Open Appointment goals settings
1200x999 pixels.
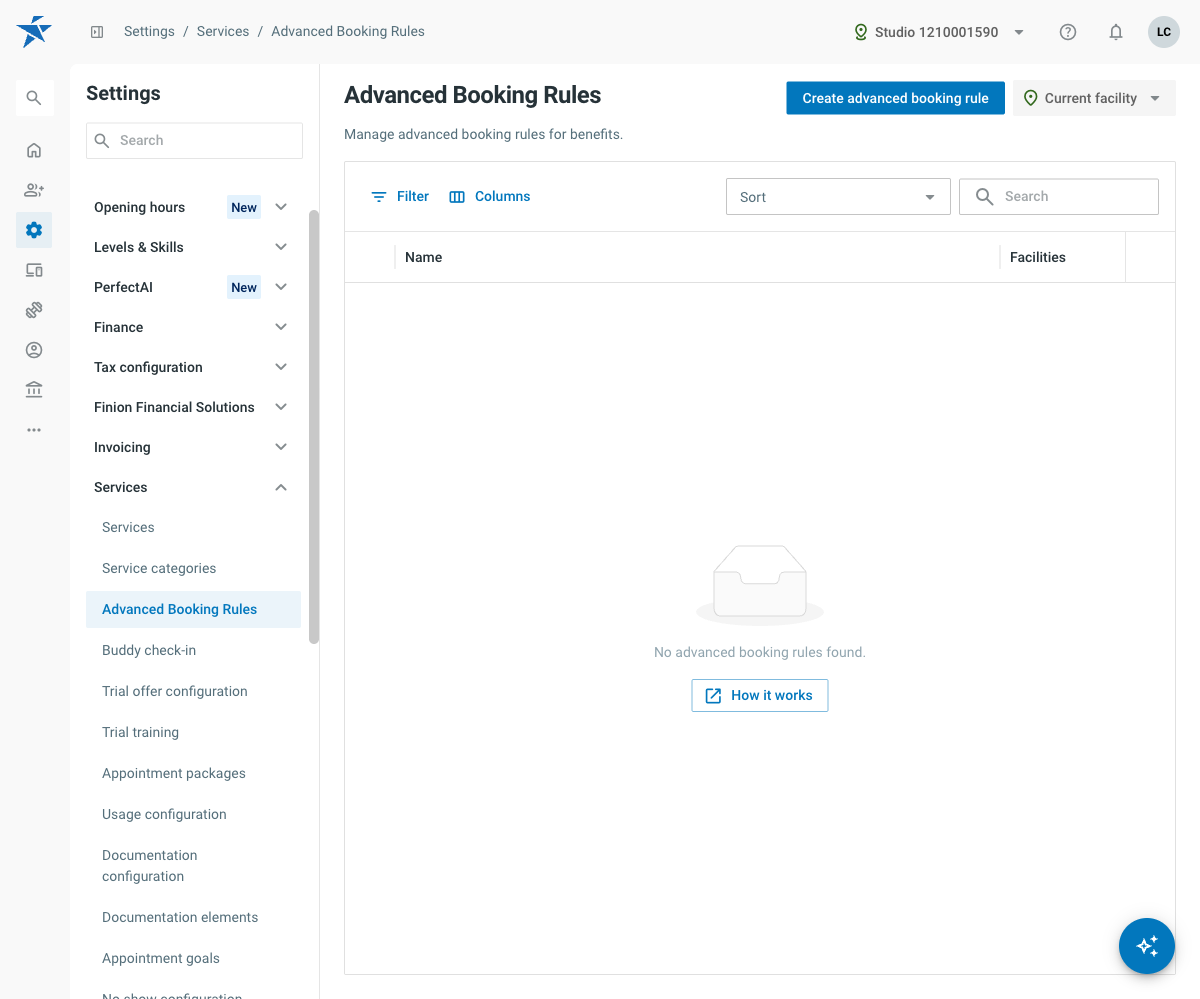(x=193, y=958)
